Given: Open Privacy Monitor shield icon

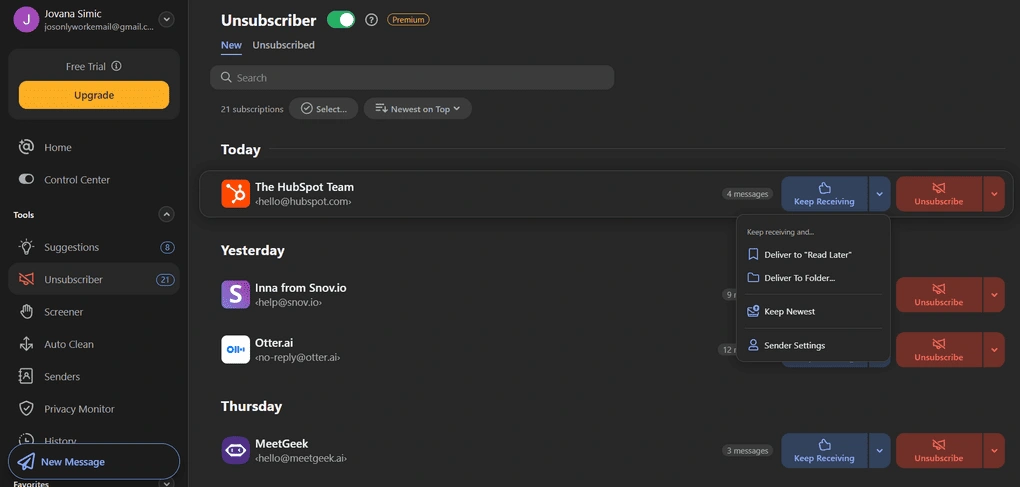Looking at the screenshot, I should 26,409.
